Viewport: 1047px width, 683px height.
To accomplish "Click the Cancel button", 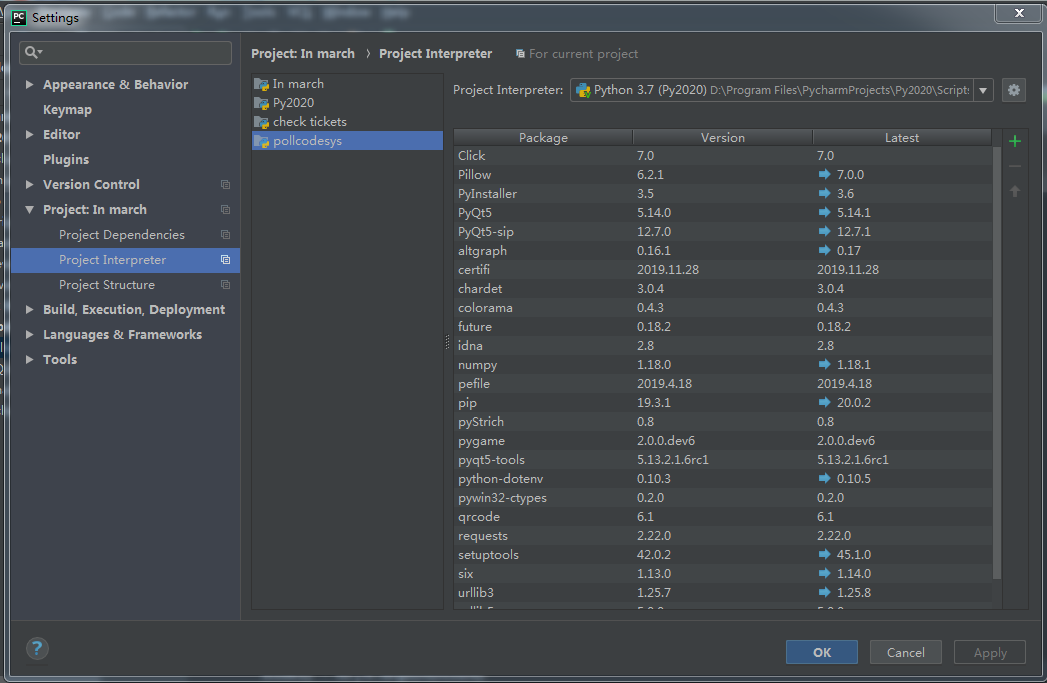I will pos(905,652).
